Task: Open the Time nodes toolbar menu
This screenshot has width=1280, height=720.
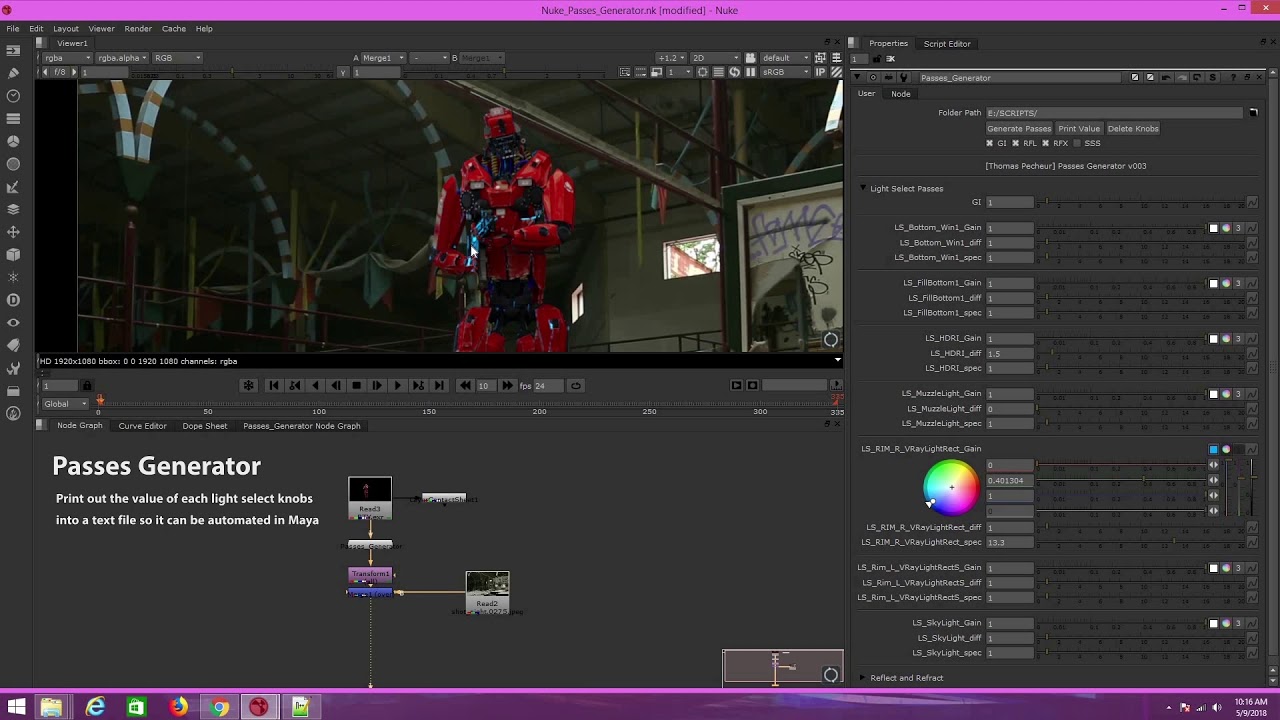Action: pos(13,96)
